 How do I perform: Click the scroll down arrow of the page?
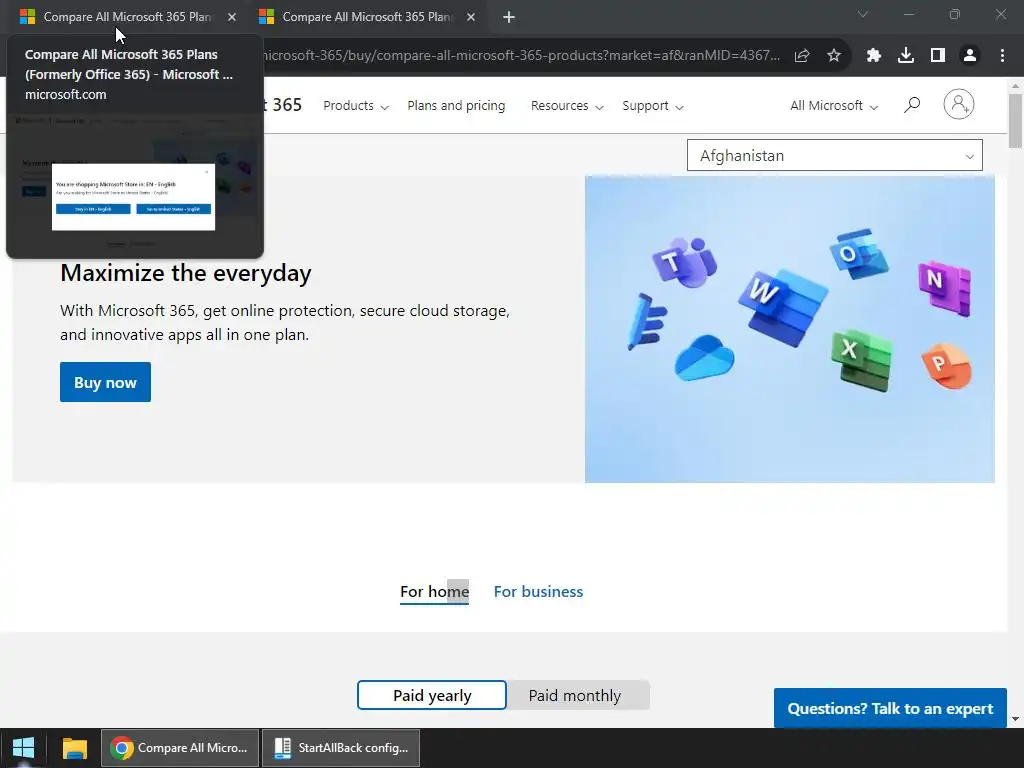pos(1015,719)
